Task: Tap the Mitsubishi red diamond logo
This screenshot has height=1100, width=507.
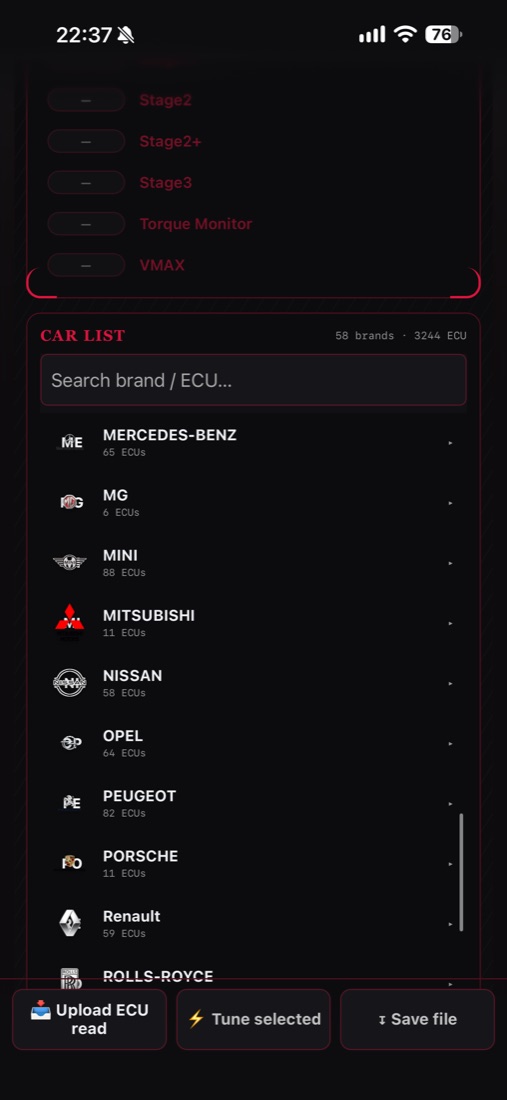Action: tap(70, 622)
